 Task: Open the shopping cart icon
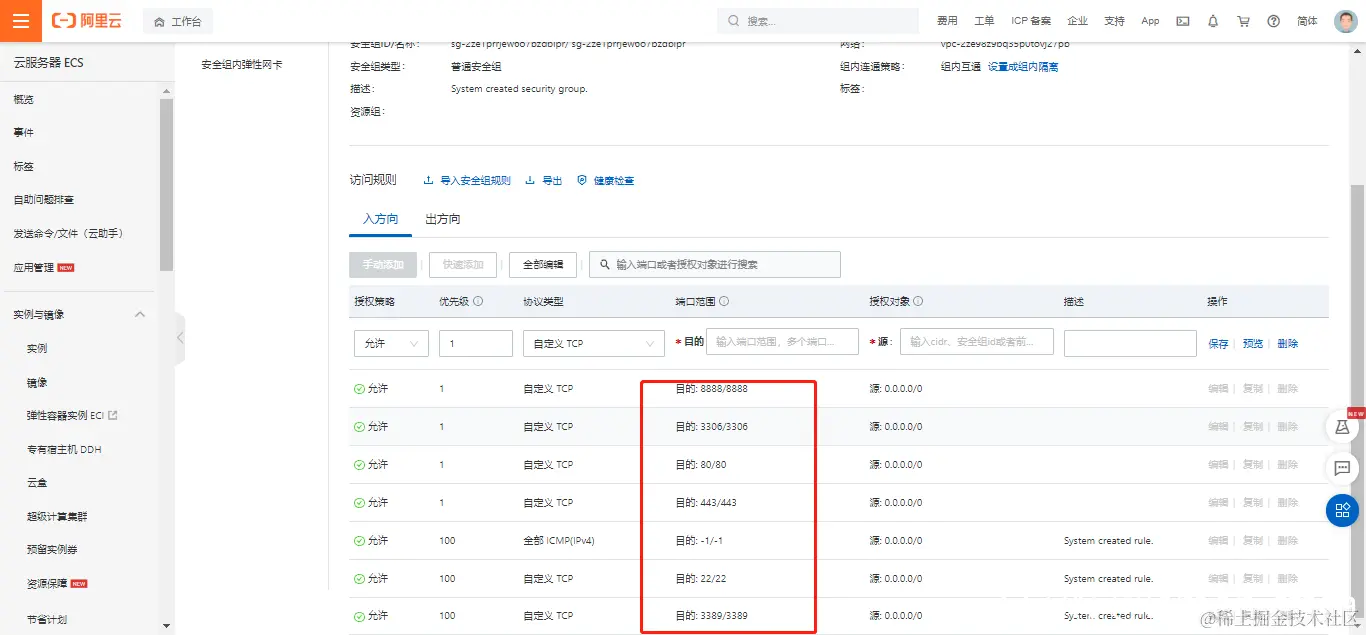[x=1243, y=21]
